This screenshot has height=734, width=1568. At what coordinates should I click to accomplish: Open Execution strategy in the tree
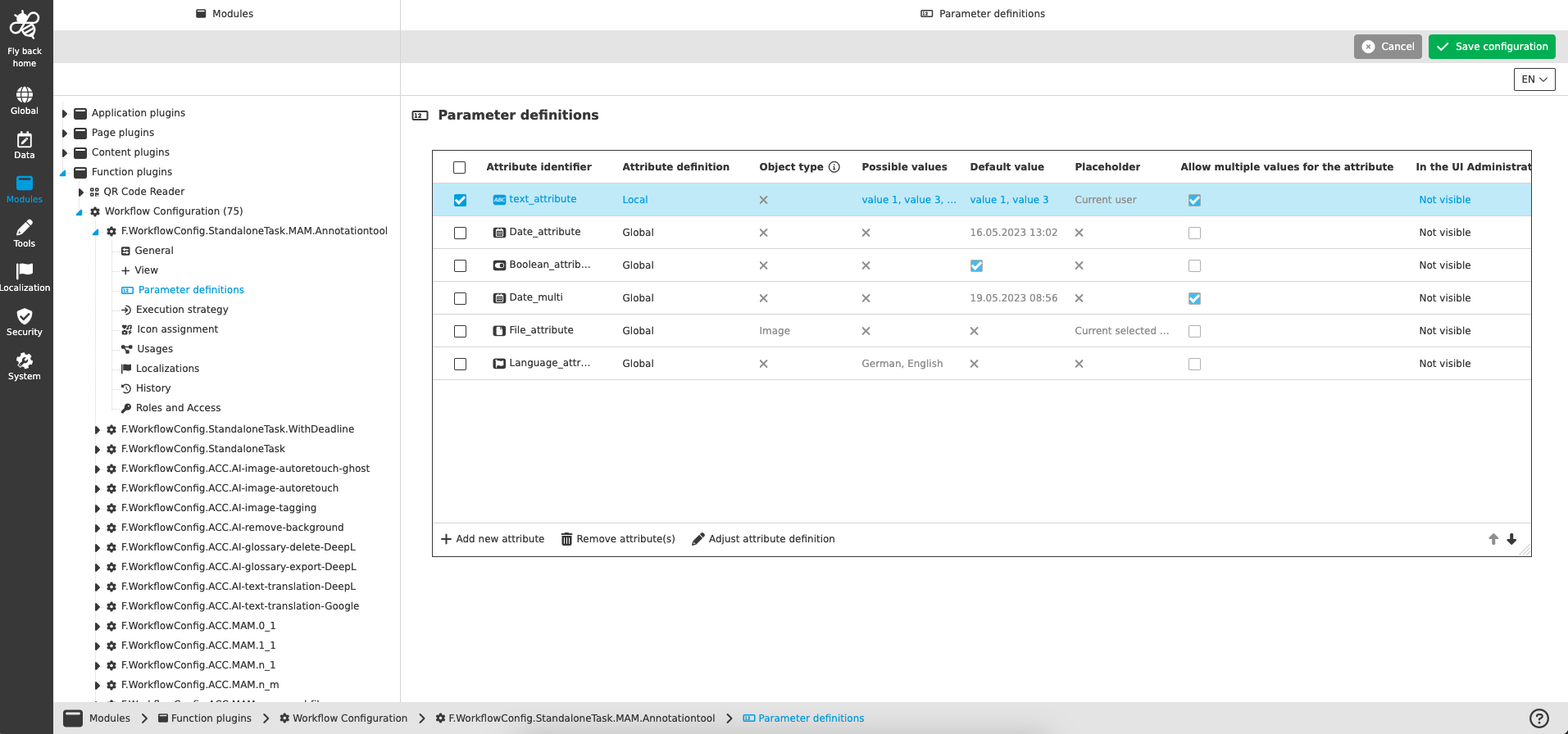(x=175, y=310)
